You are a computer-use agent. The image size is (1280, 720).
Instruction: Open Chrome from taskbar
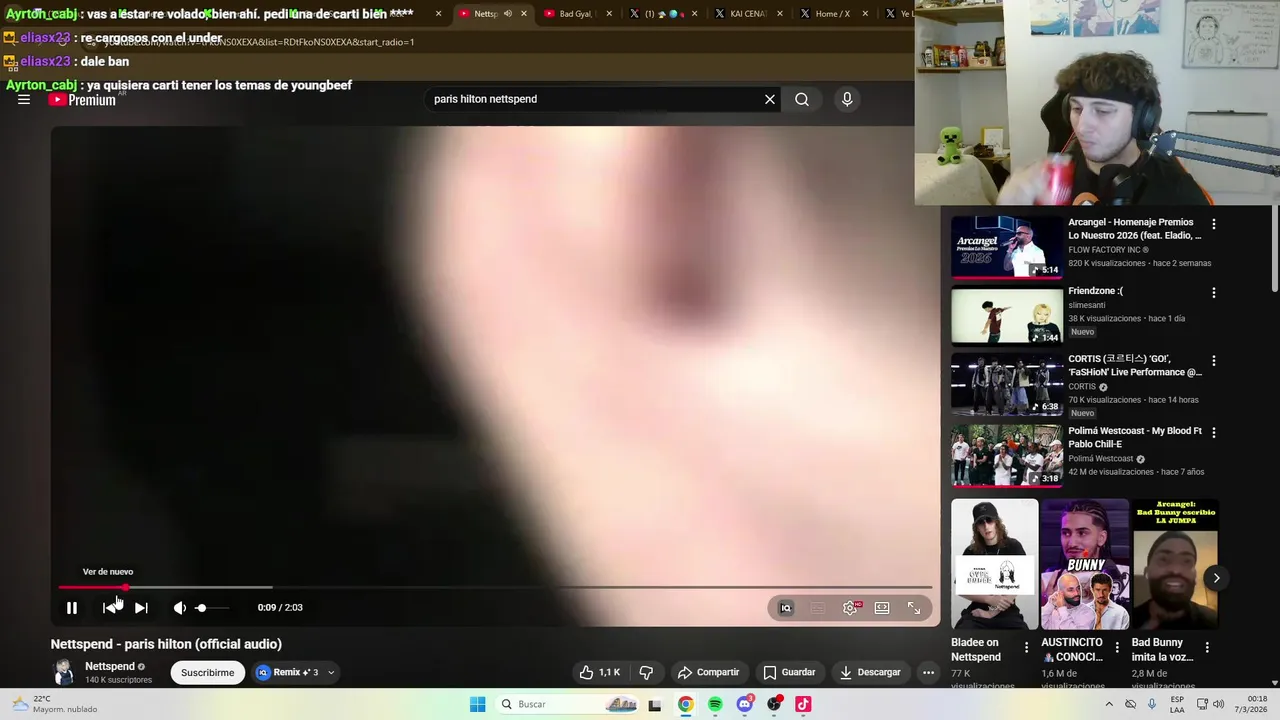[x=685, y=704]
